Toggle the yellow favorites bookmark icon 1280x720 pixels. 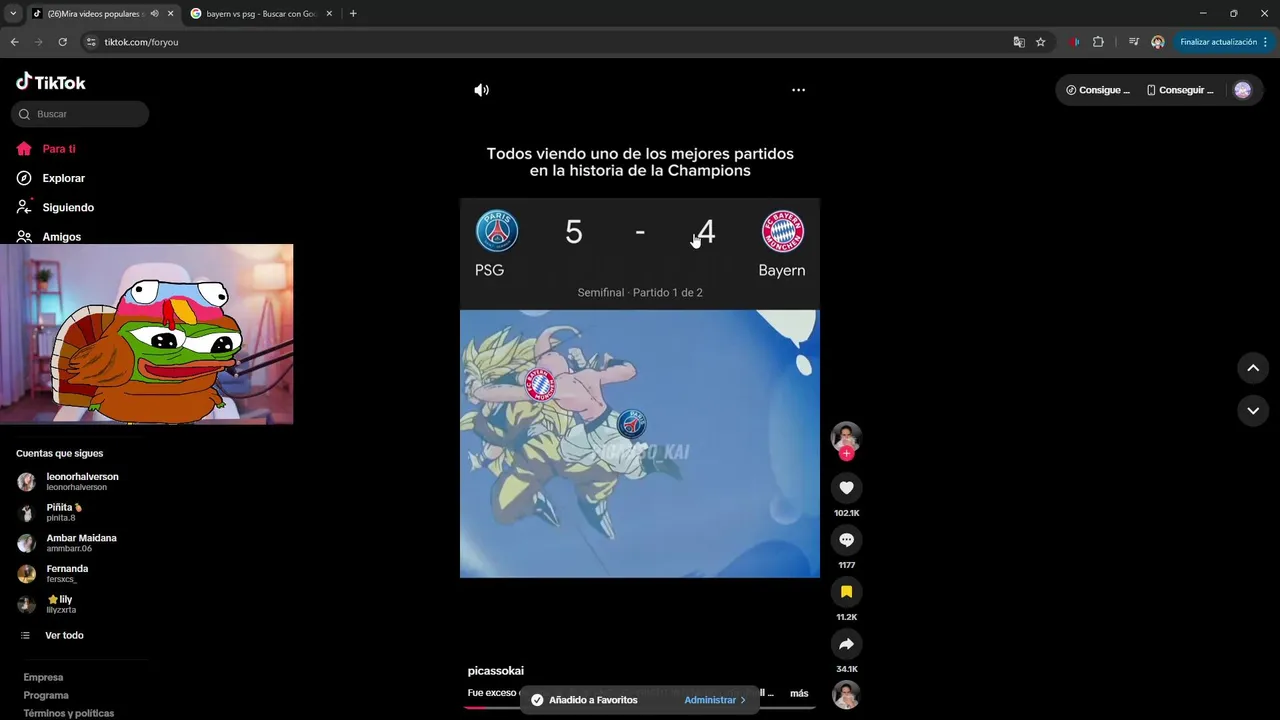click(x=846, y=592)
